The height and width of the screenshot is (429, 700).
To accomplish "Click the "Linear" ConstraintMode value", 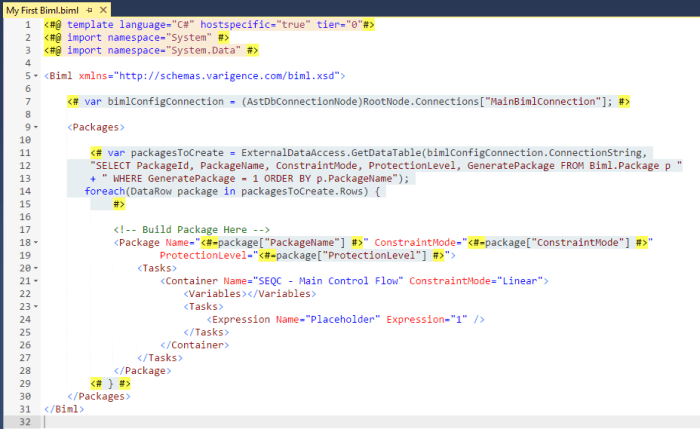I will (520, 281).
